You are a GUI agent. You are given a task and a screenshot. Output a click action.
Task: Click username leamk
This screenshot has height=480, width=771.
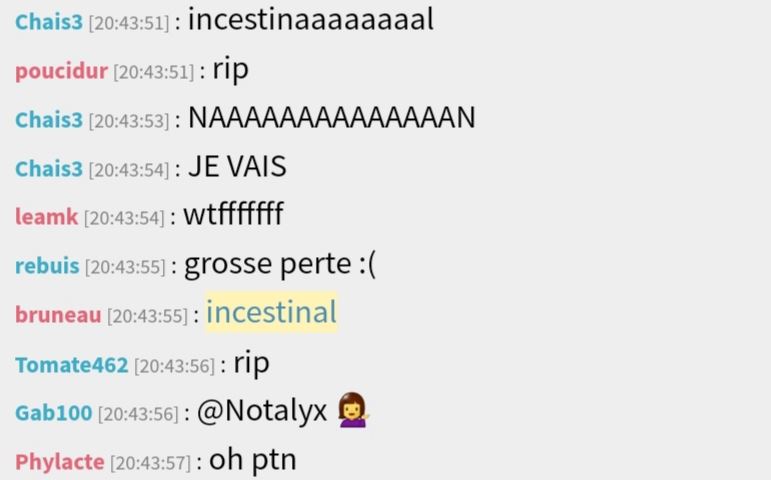tap(47, 217)
